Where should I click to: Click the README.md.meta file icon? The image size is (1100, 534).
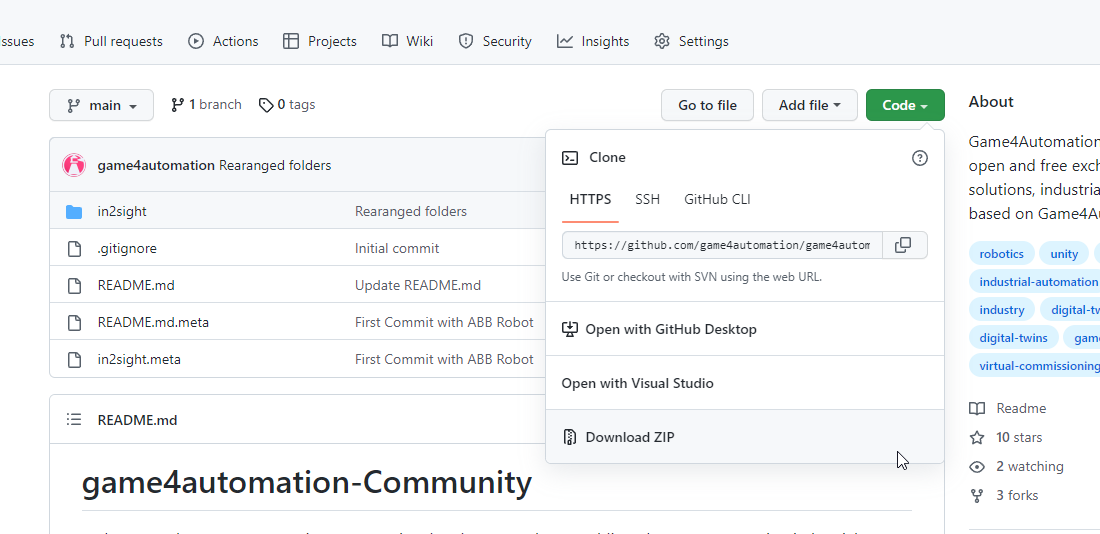pos(74,323)
